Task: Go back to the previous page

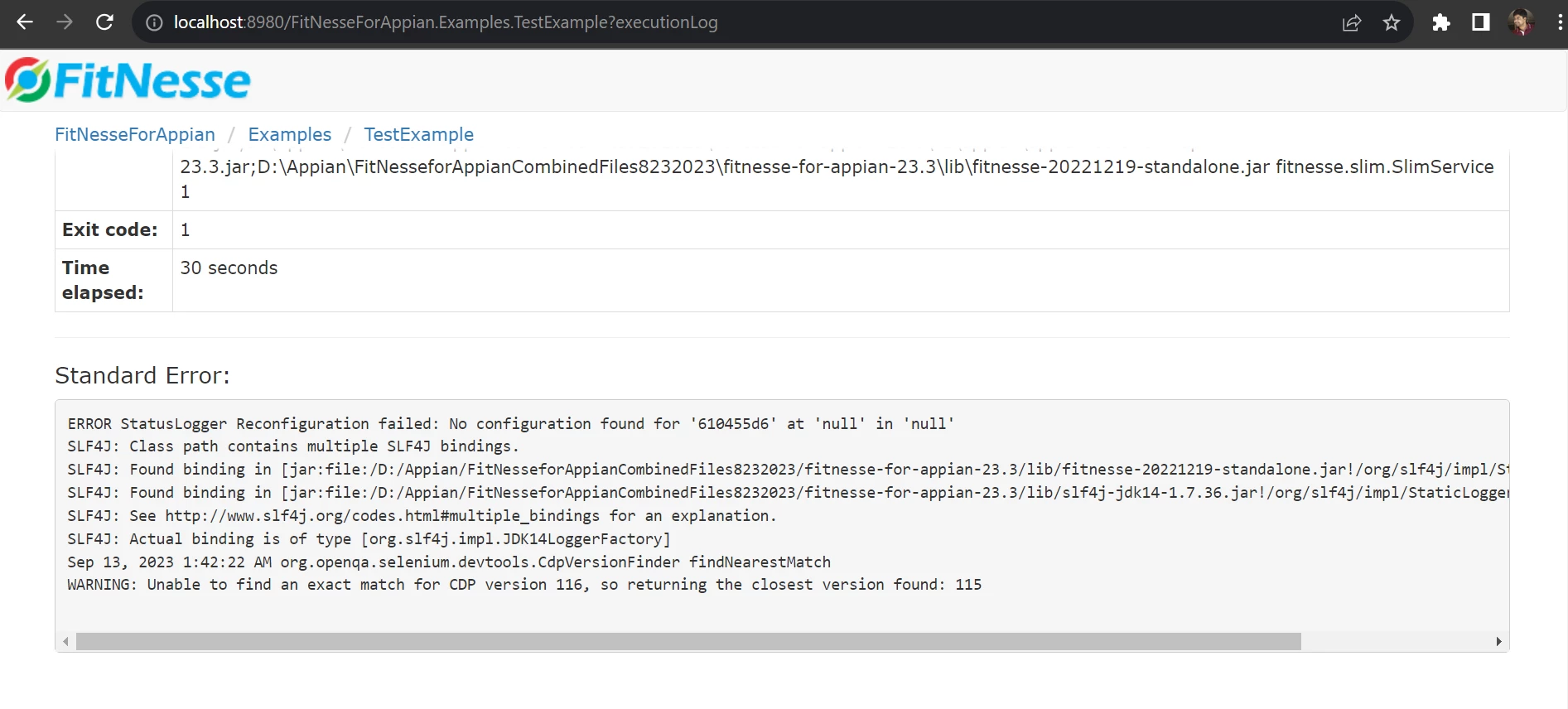Action: [x=25, y=22]
